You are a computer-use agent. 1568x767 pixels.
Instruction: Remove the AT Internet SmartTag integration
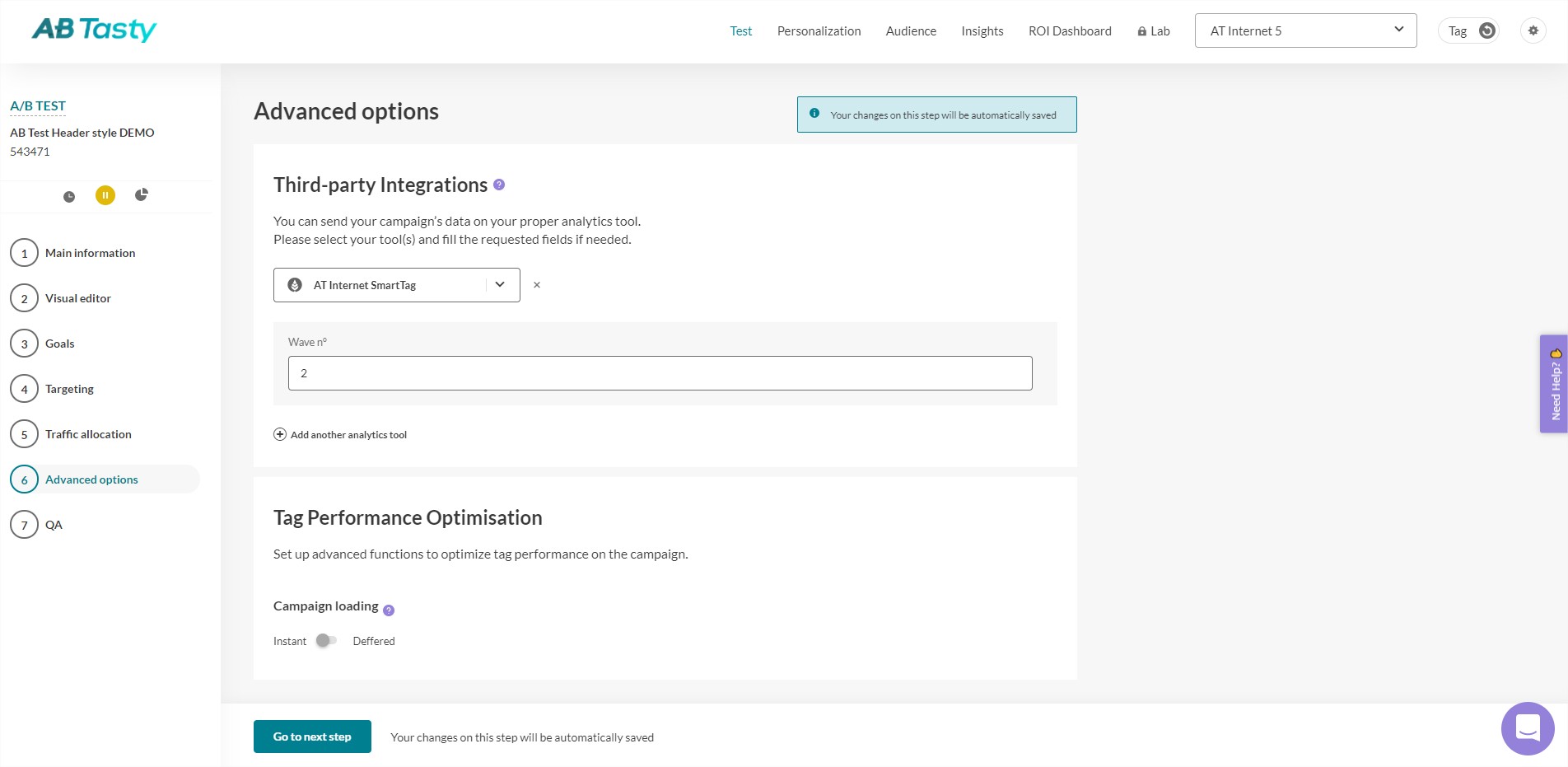point(537,285)
